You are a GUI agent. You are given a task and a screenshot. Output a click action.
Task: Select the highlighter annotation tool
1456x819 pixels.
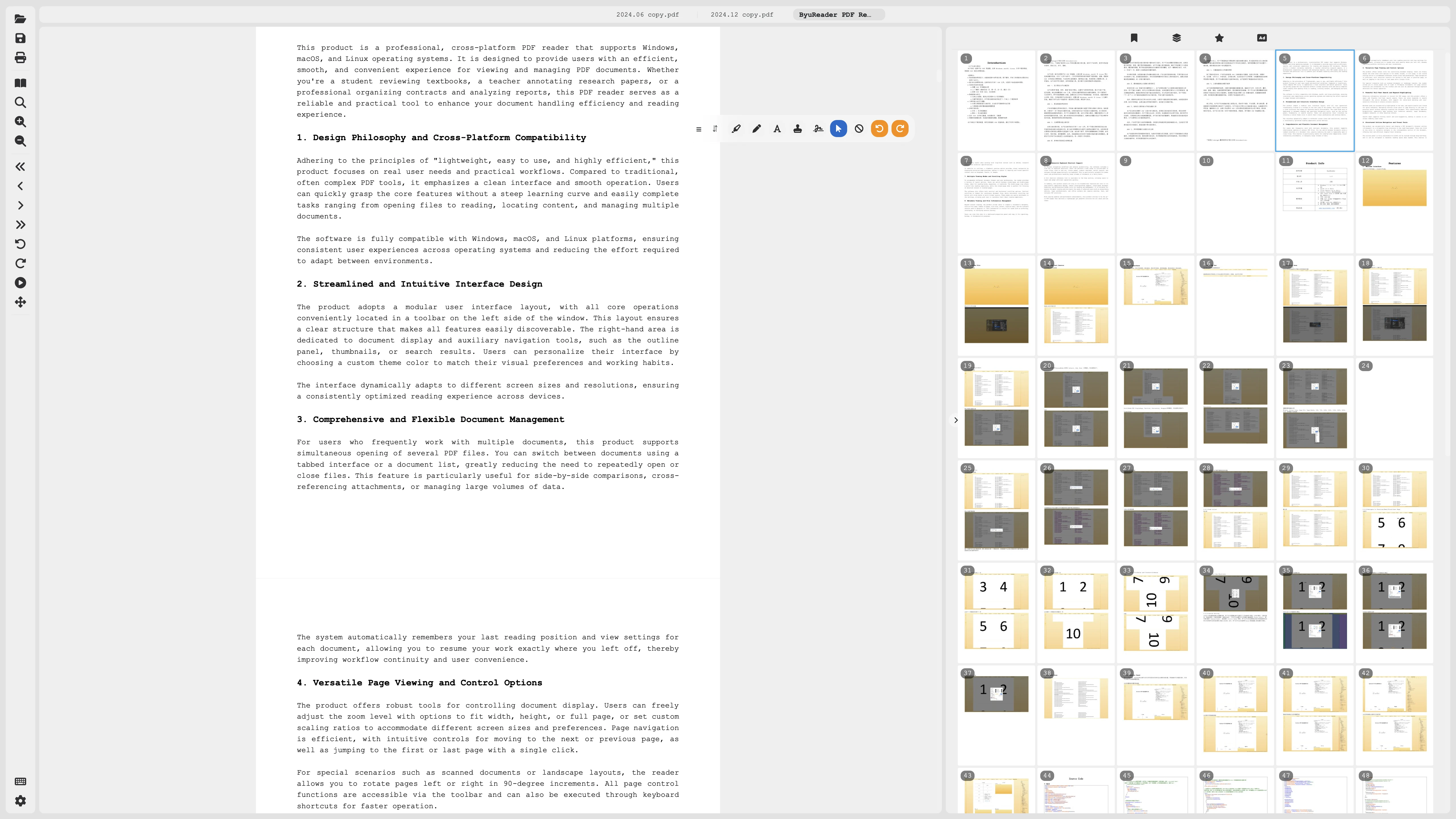[x=736, y=129]
